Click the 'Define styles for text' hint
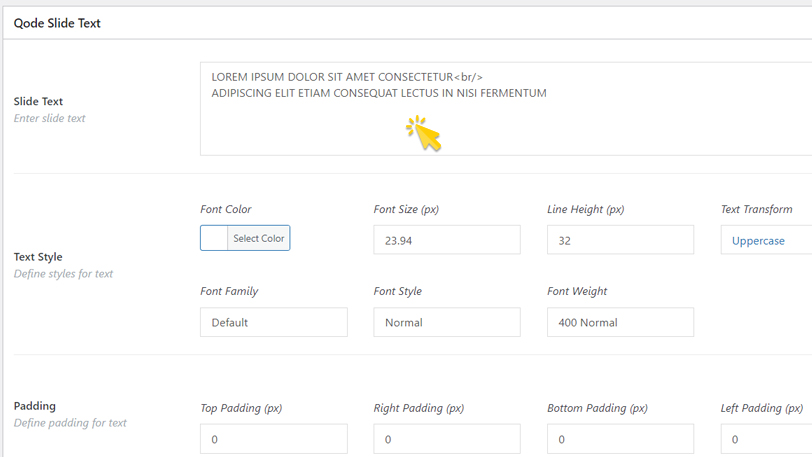This screenshot has width=812, height=457. tap(63, 274)
